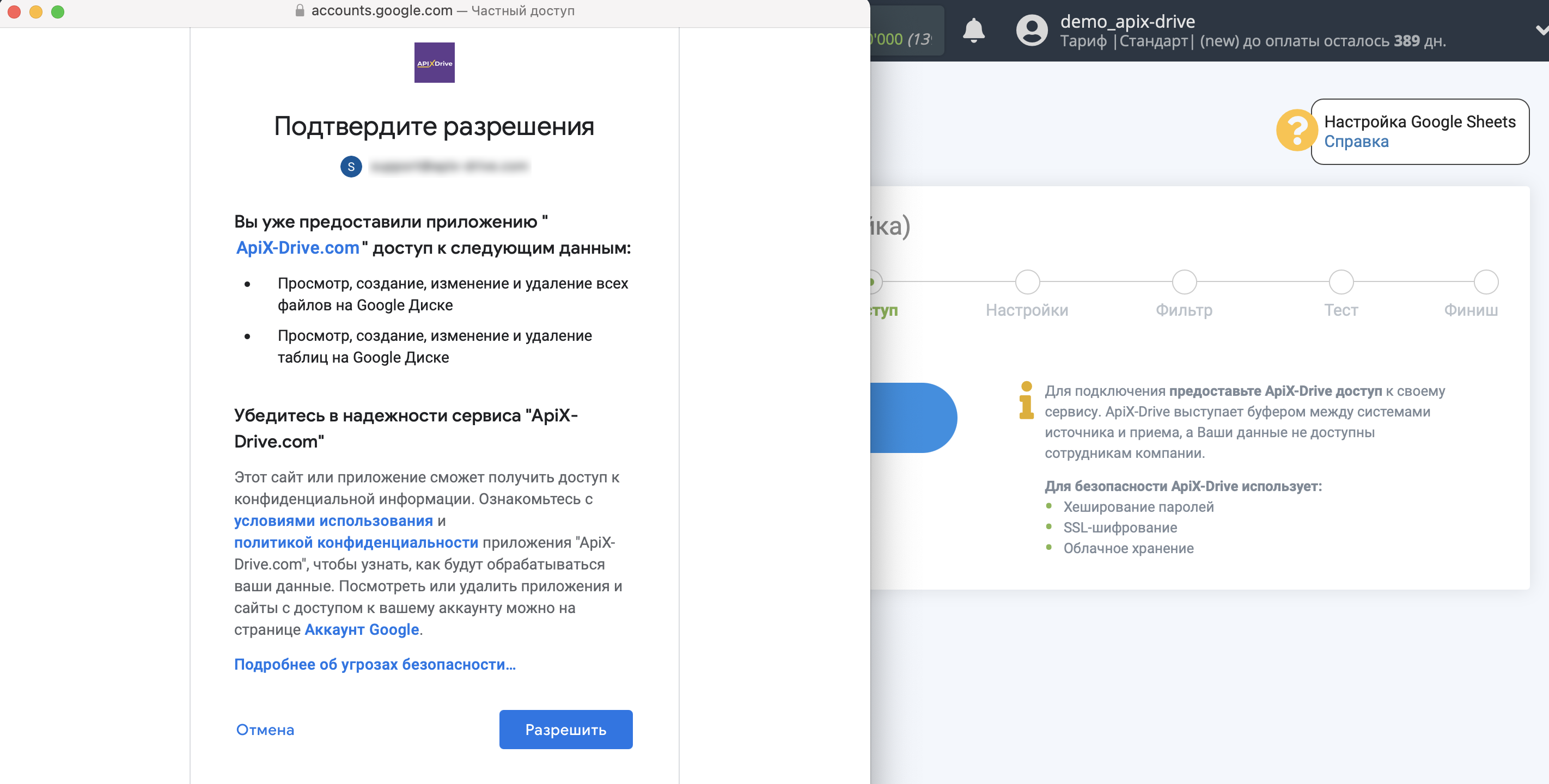
Task: Click the yellow info icon
Action: click(1027, 400)
